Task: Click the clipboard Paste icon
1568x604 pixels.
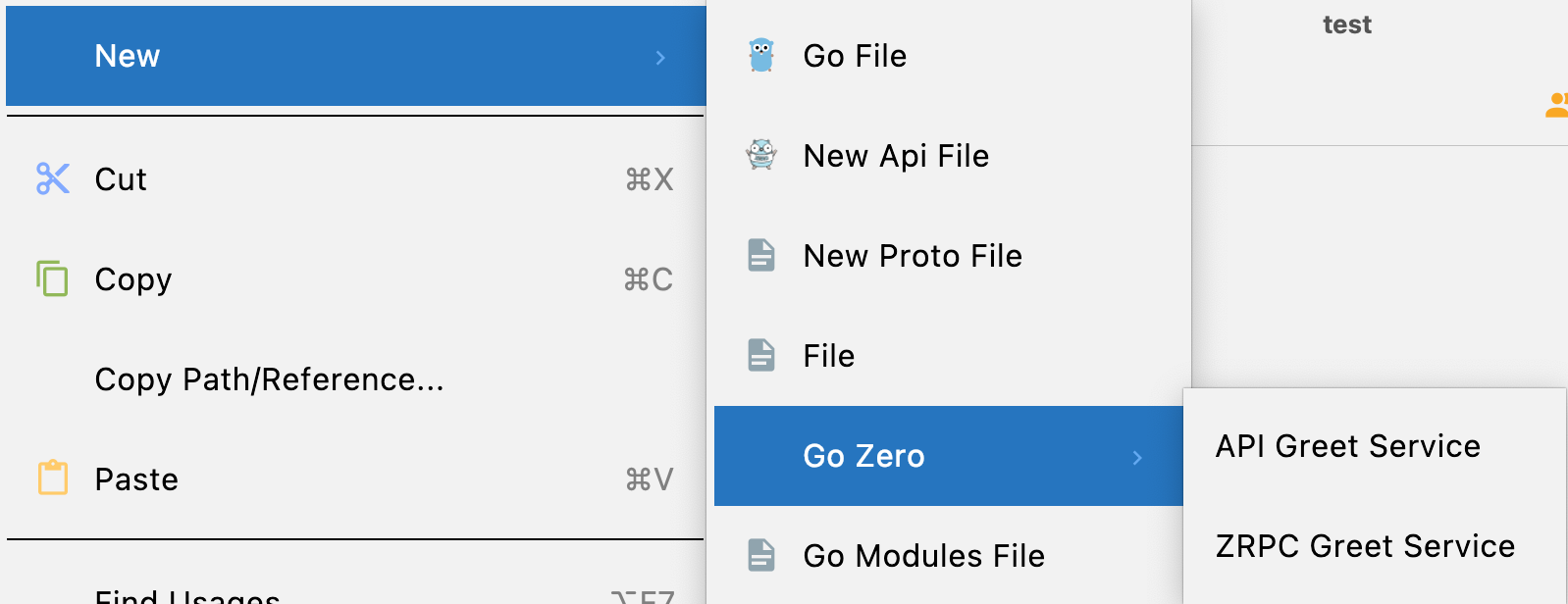Action: pyautogui.click(x=53, y=478)
